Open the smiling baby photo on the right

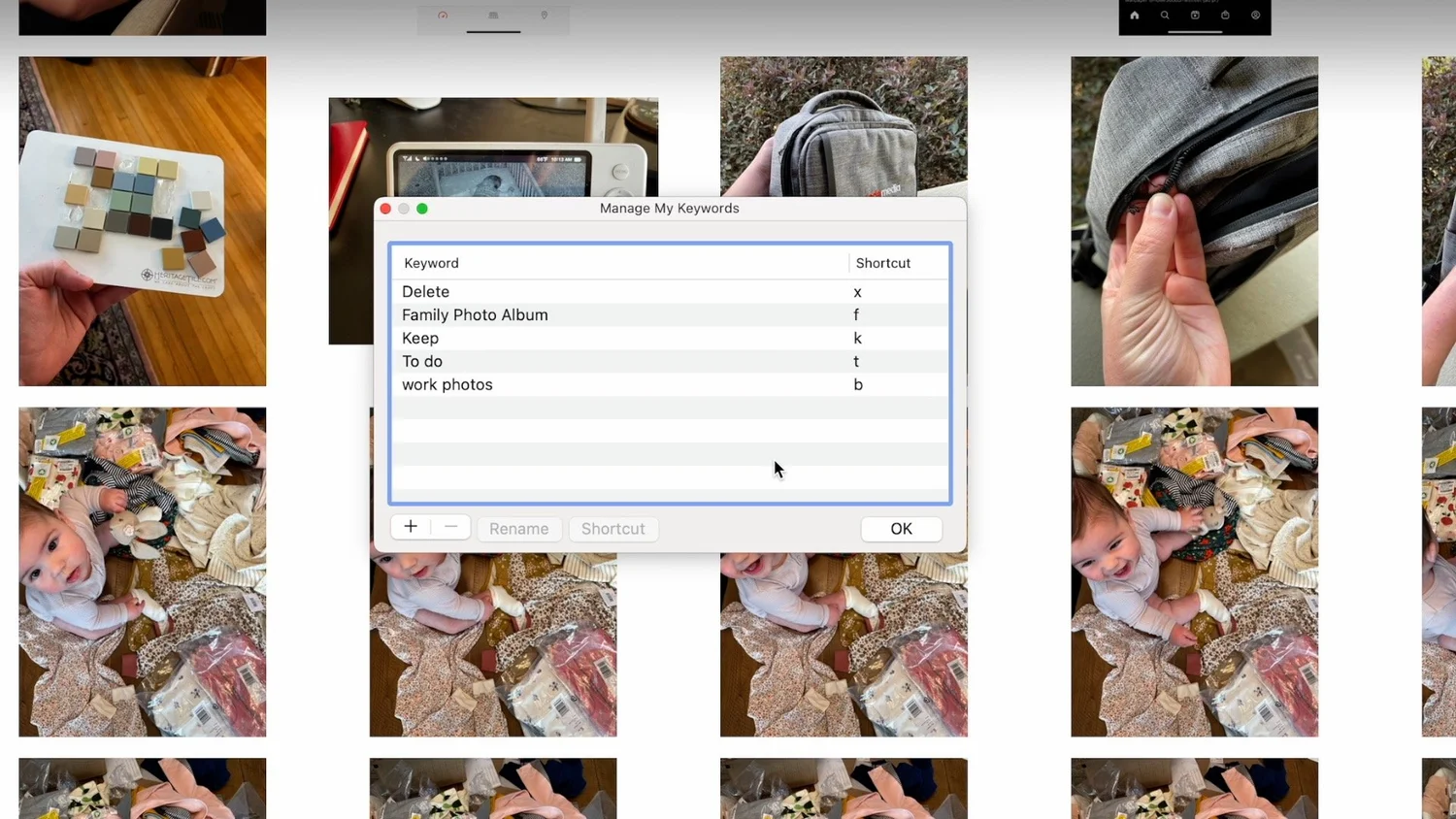[x=1194, y=571]
